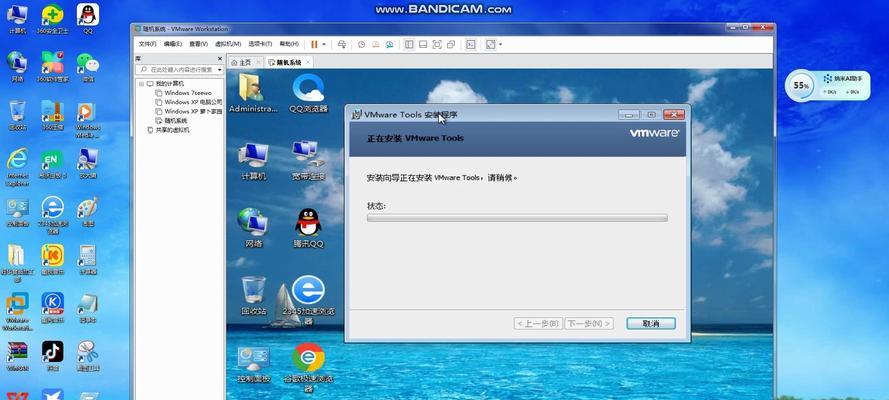Click the Unity mode toolbar icon
Image resolution: width=889 pixels, height=400 pixels.
coord(451,44)
